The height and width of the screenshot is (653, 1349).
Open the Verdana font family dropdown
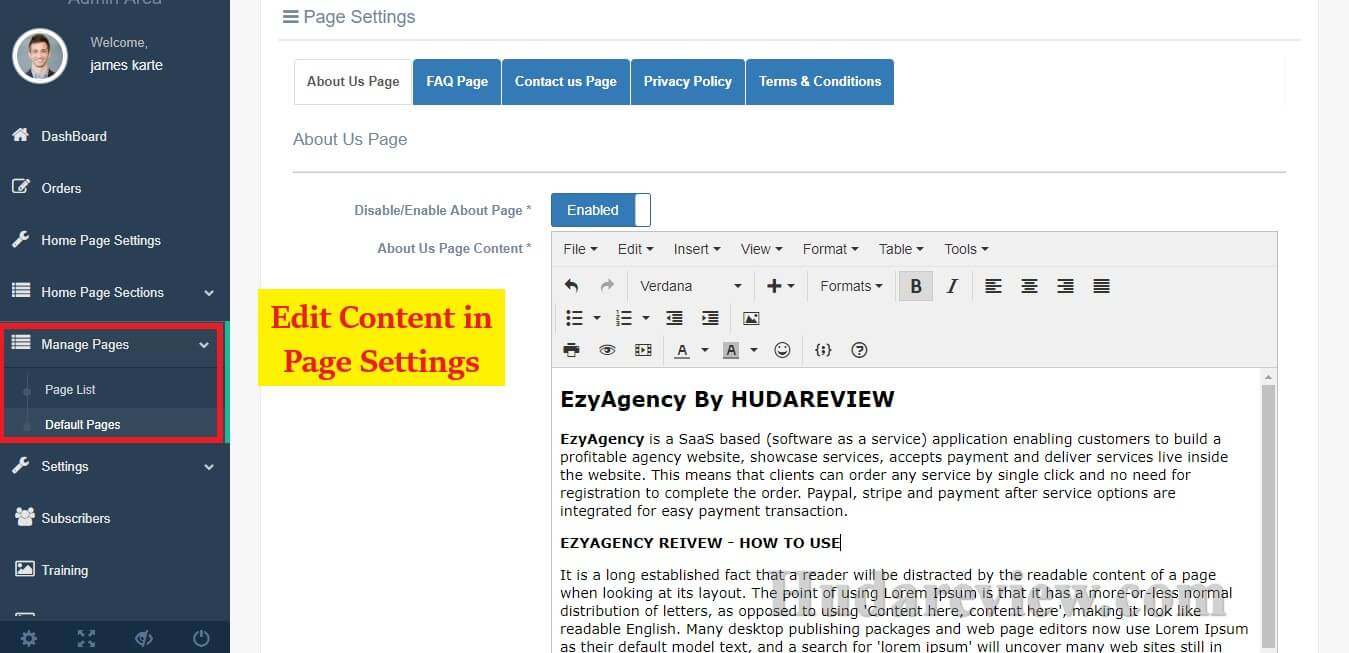click(x=690, y=286)
